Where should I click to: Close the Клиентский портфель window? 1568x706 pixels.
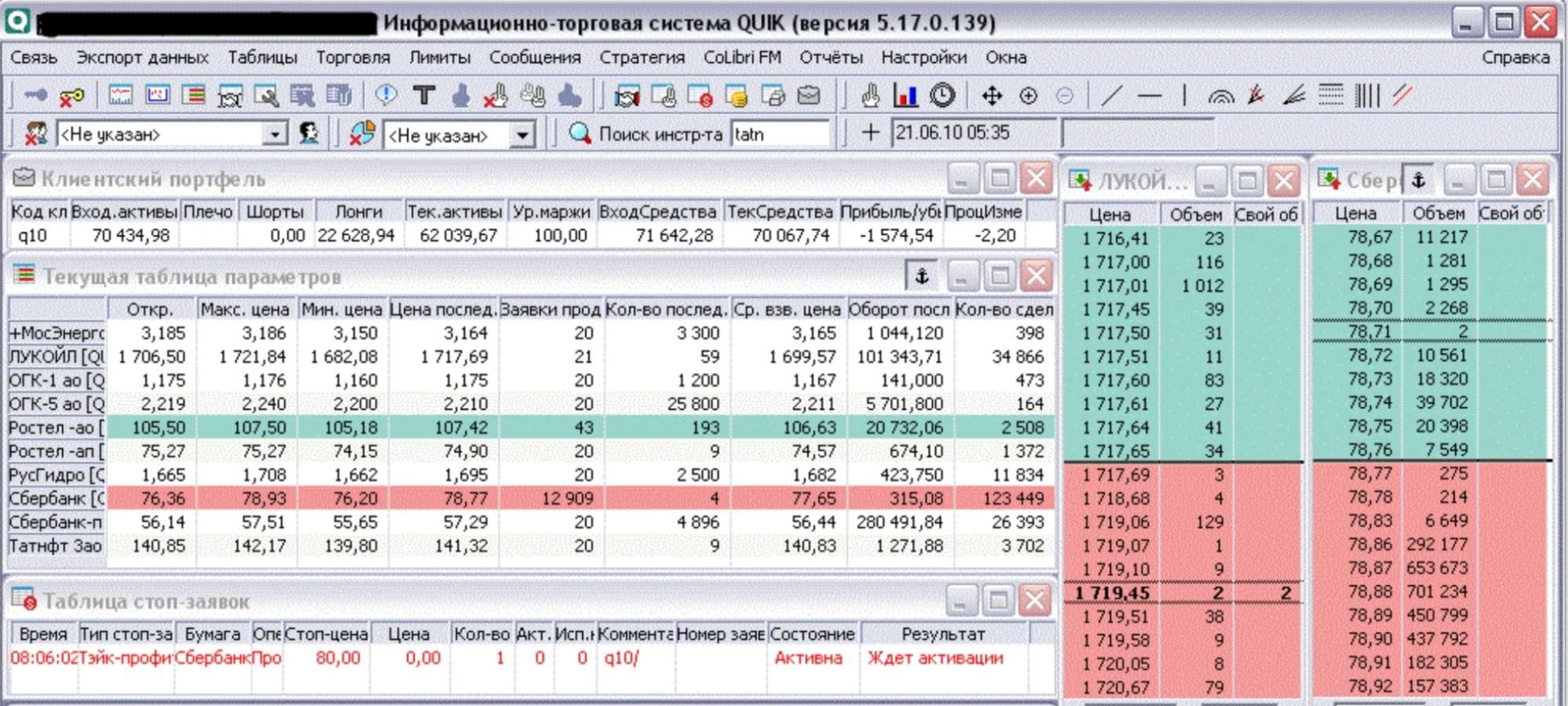[1037, 179]
